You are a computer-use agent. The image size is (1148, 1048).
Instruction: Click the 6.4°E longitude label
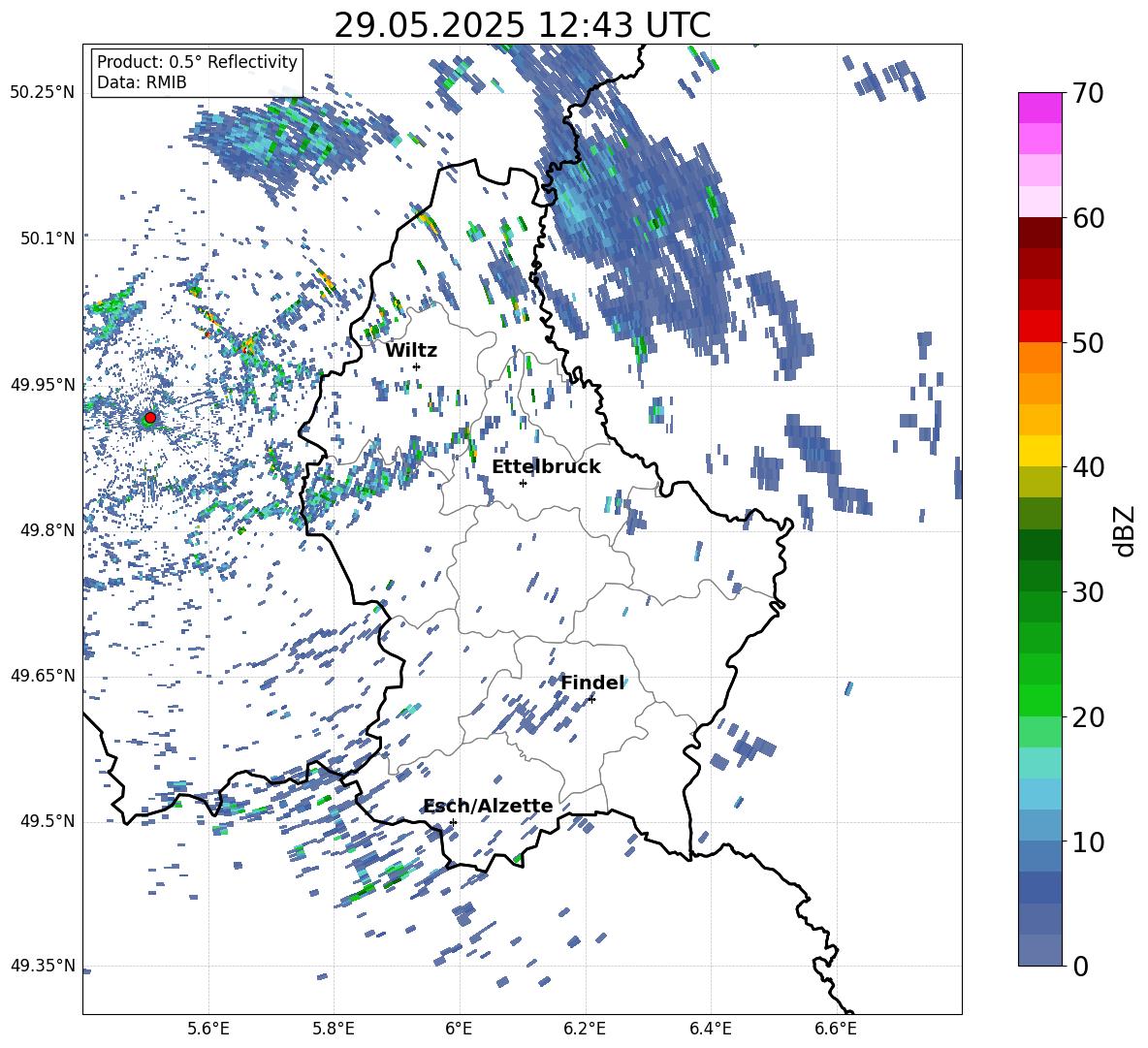710,1029
